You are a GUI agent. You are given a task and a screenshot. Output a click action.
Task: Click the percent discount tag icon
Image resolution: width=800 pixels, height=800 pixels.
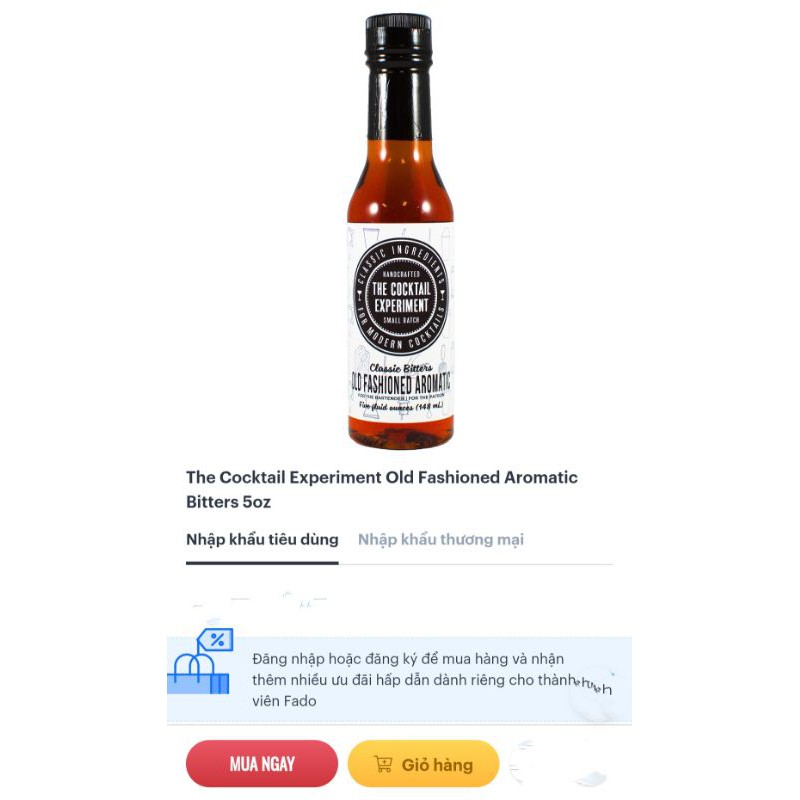[x=215, y=639]
